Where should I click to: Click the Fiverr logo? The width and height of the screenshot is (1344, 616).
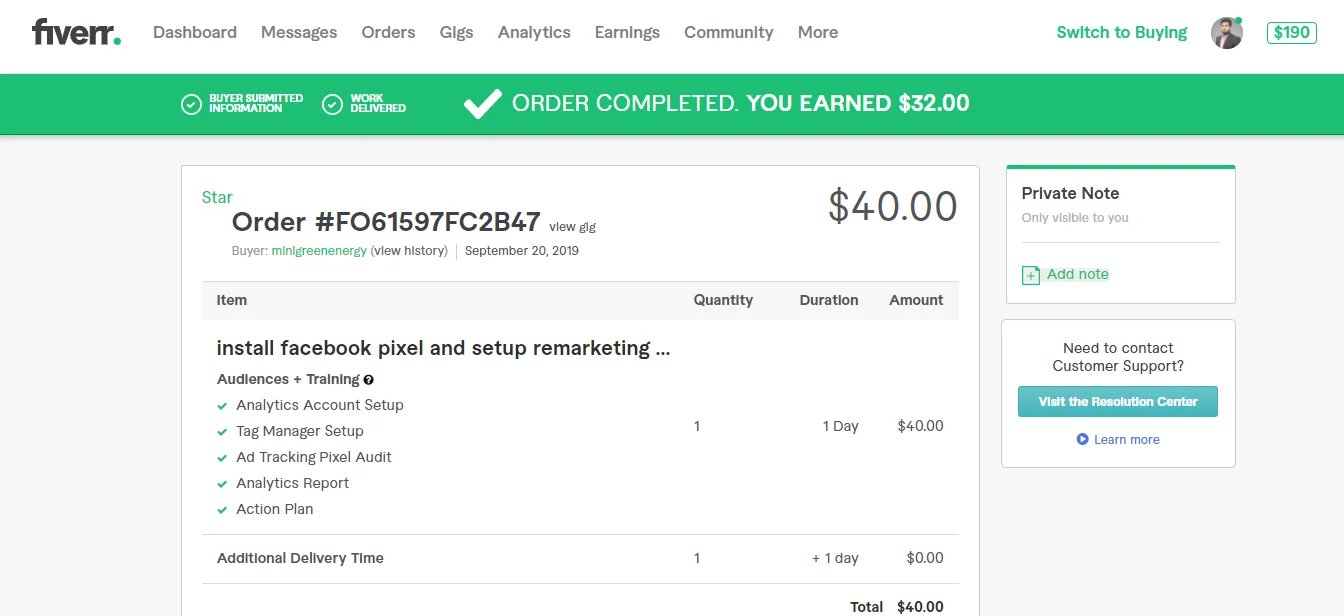(x=76, y=32)
